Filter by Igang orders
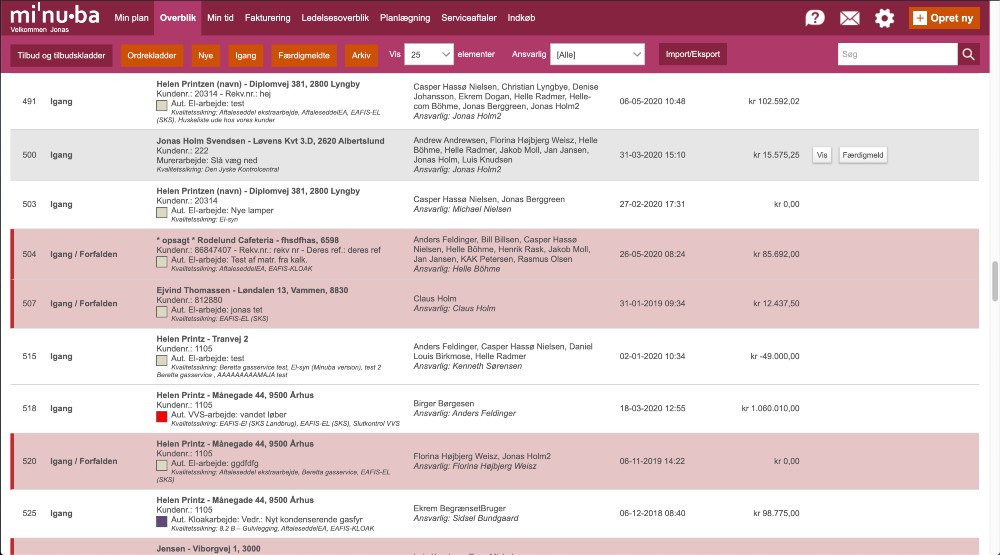The width and height of the screenshot is (1000, 555). [243, 55]
